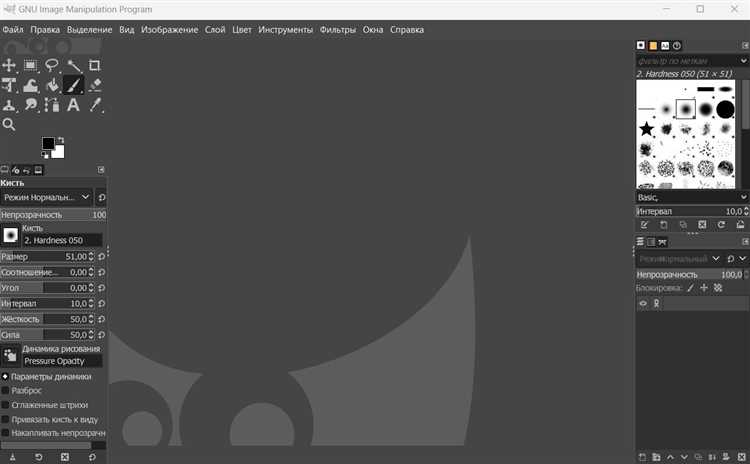Screen dimensions: 750x464
Task: Enable the Разброс checkbox
Action: point(5,391)
